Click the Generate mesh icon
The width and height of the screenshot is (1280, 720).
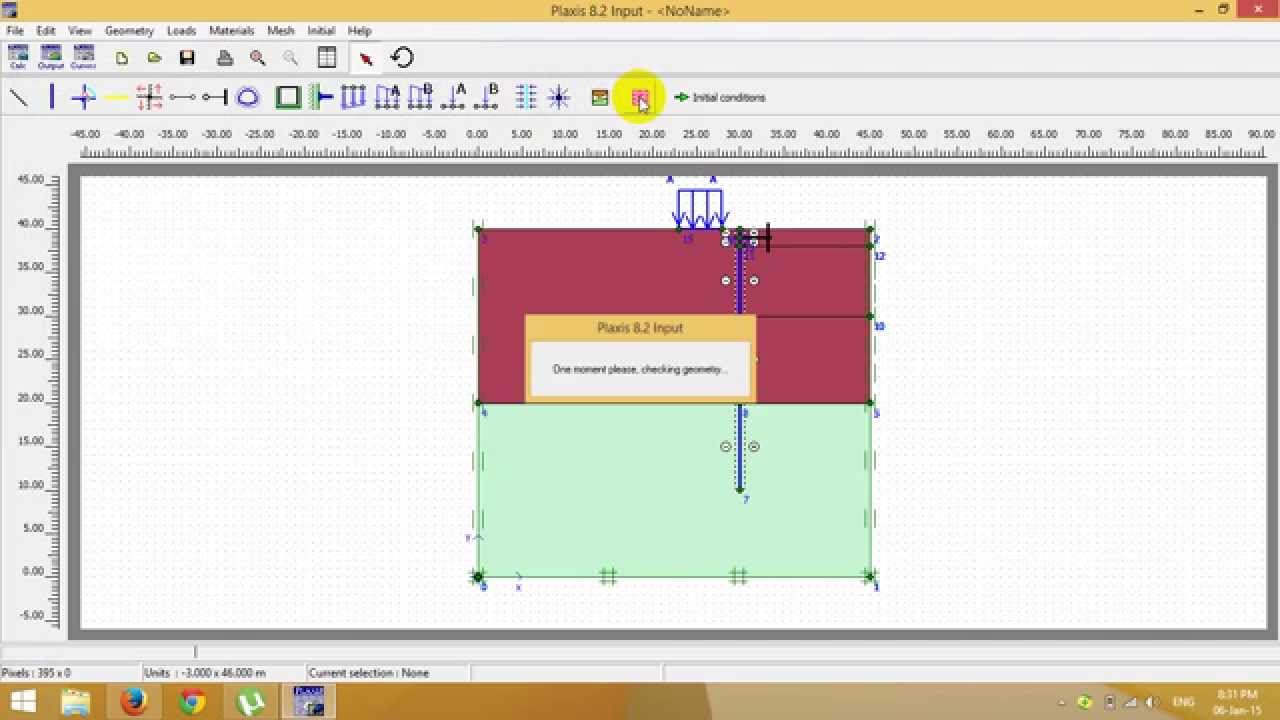pos(640,97)
